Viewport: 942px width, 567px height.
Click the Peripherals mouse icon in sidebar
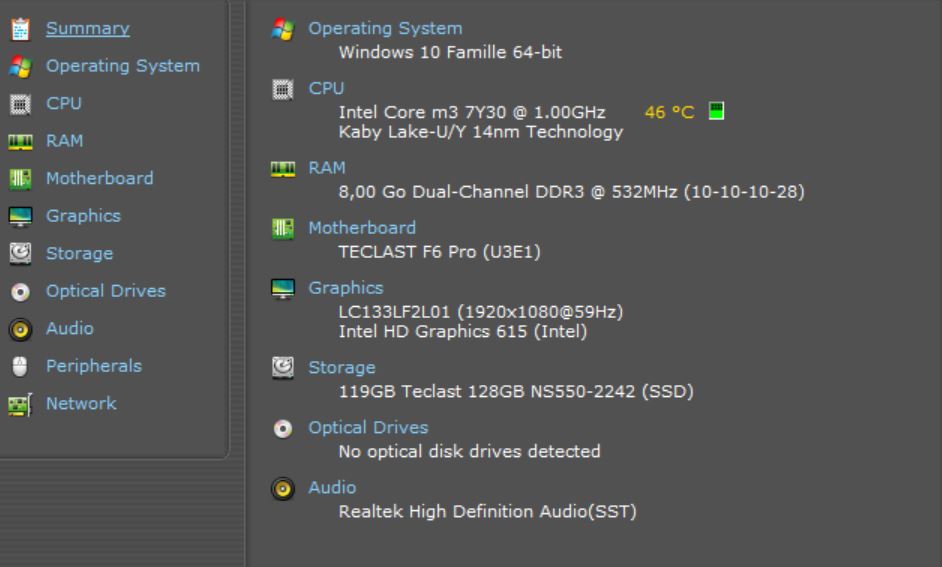click(x=20, y=366)
